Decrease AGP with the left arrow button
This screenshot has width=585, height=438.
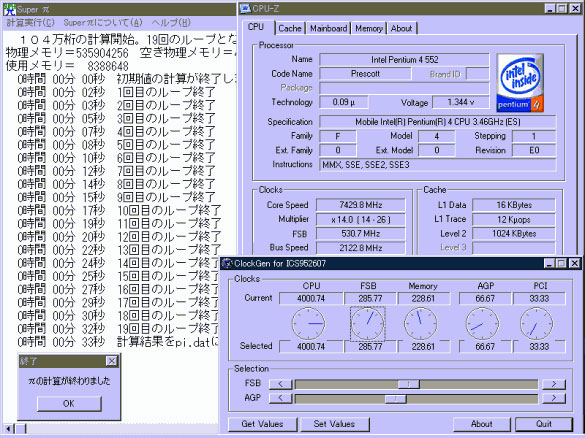(x=280, y=398)
